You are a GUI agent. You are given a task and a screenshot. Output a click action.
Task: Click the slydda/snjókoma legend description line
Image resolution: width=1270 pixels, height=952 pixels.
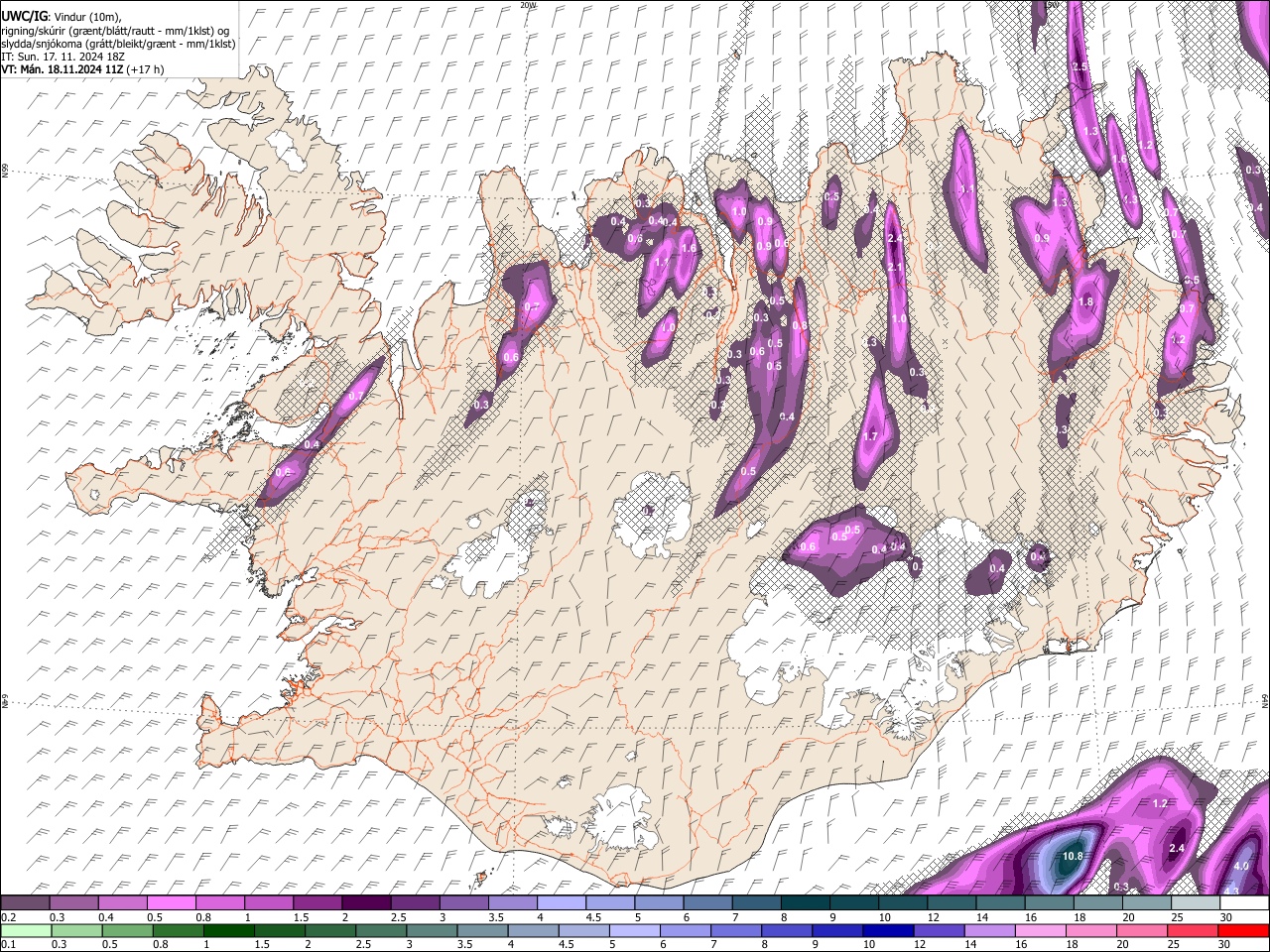[118, 44]
